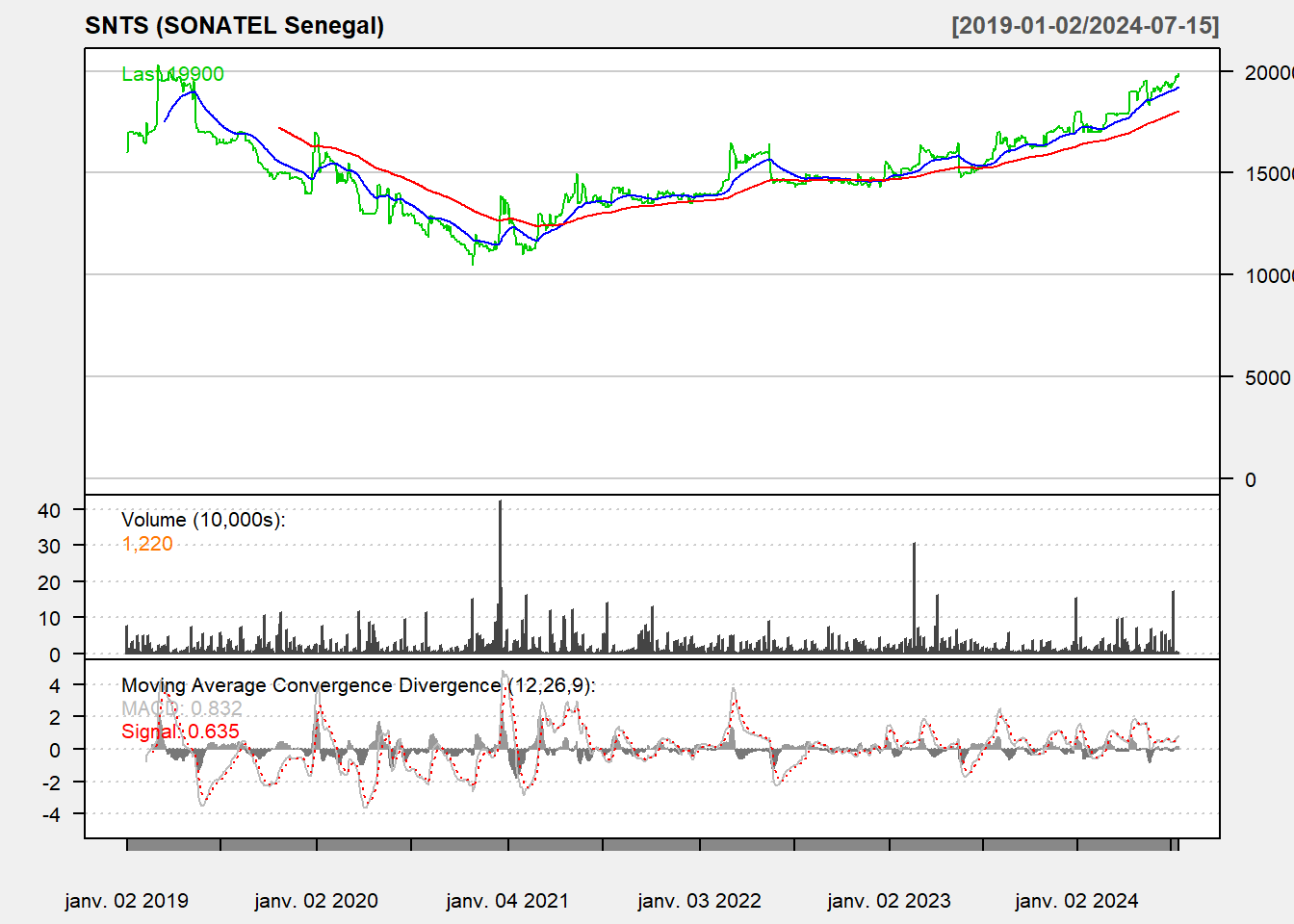Screen dimensions: 1294x924
Task: Click the gray MACD: 0.832 legend text
Action: pyautogui.click(x=181, y=708)
